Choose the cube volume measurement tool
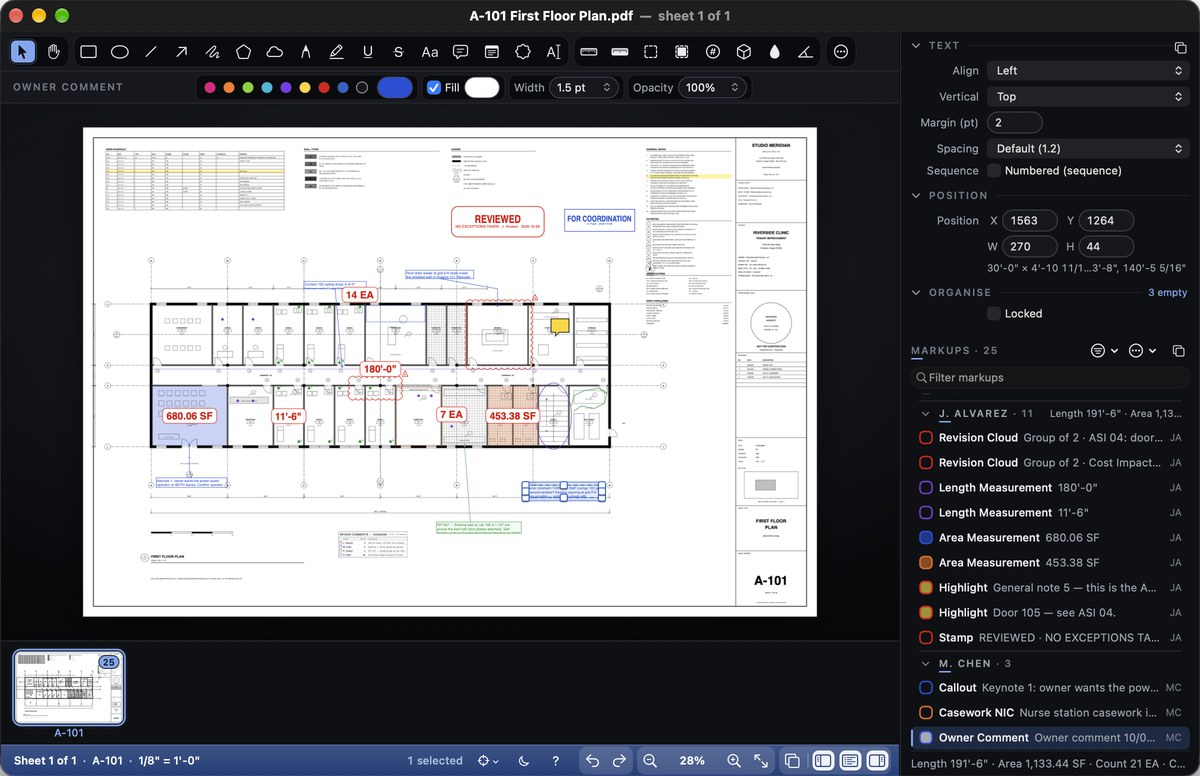The image size is (1200, 776). [743, 52]
